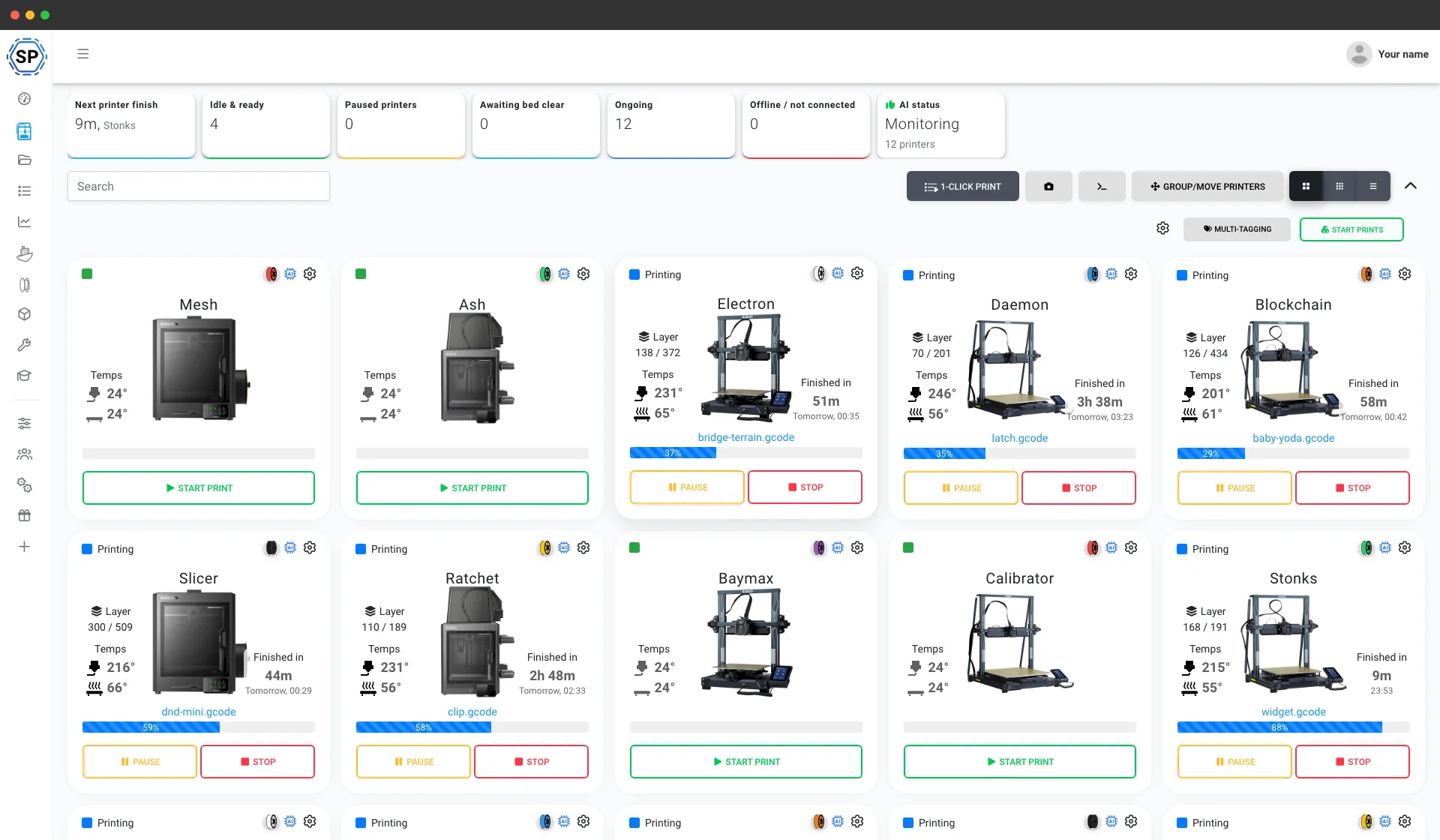
Task: Switch to large grid view
Action: pyautogui.click(x=1306, y=186)
